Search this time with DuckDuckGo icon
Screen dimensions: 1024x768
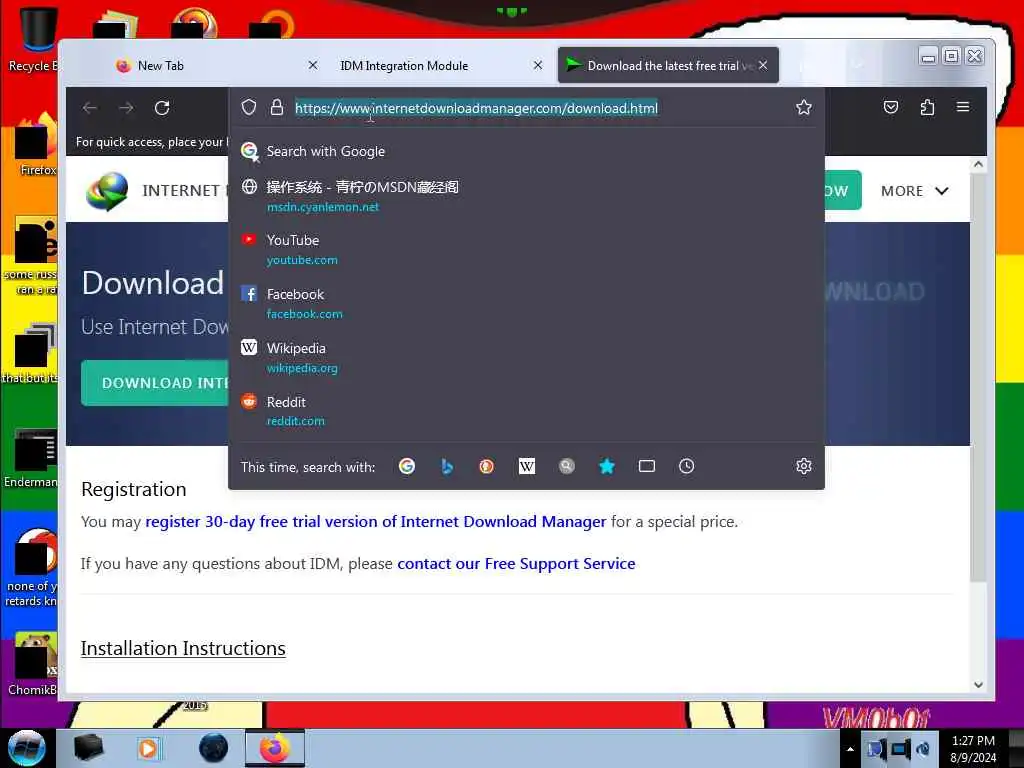[x=487, y=466]
